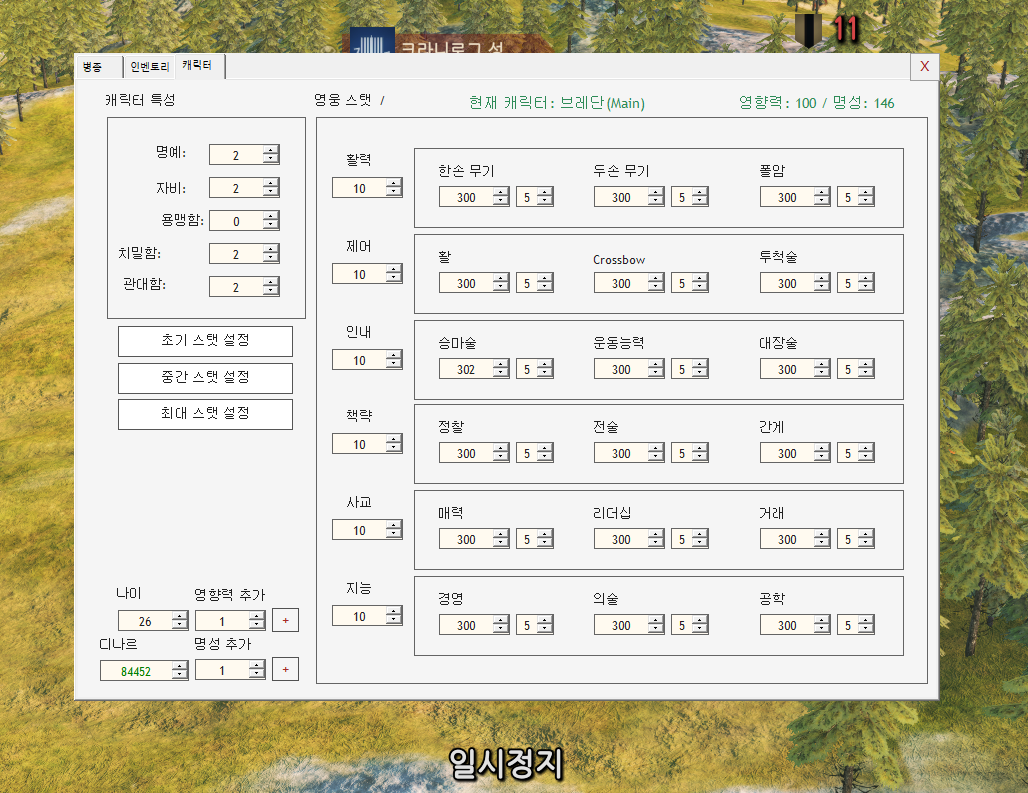Click the 디나르 field showing 84452

tap(136, 670)
